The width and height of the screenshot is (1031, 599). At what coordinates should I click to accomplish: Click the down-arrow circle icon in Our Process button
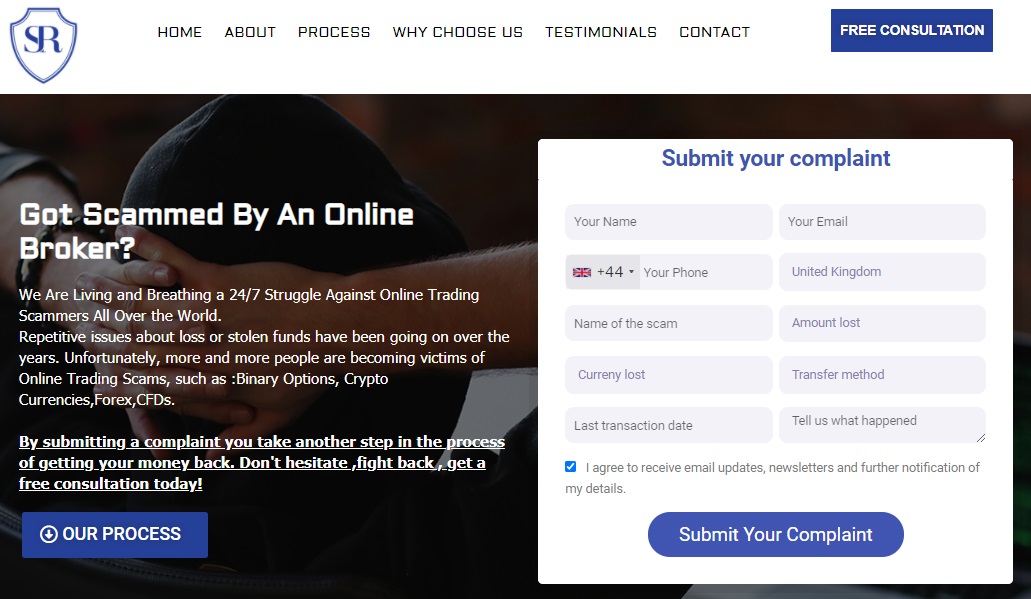(x=49, y=534)
